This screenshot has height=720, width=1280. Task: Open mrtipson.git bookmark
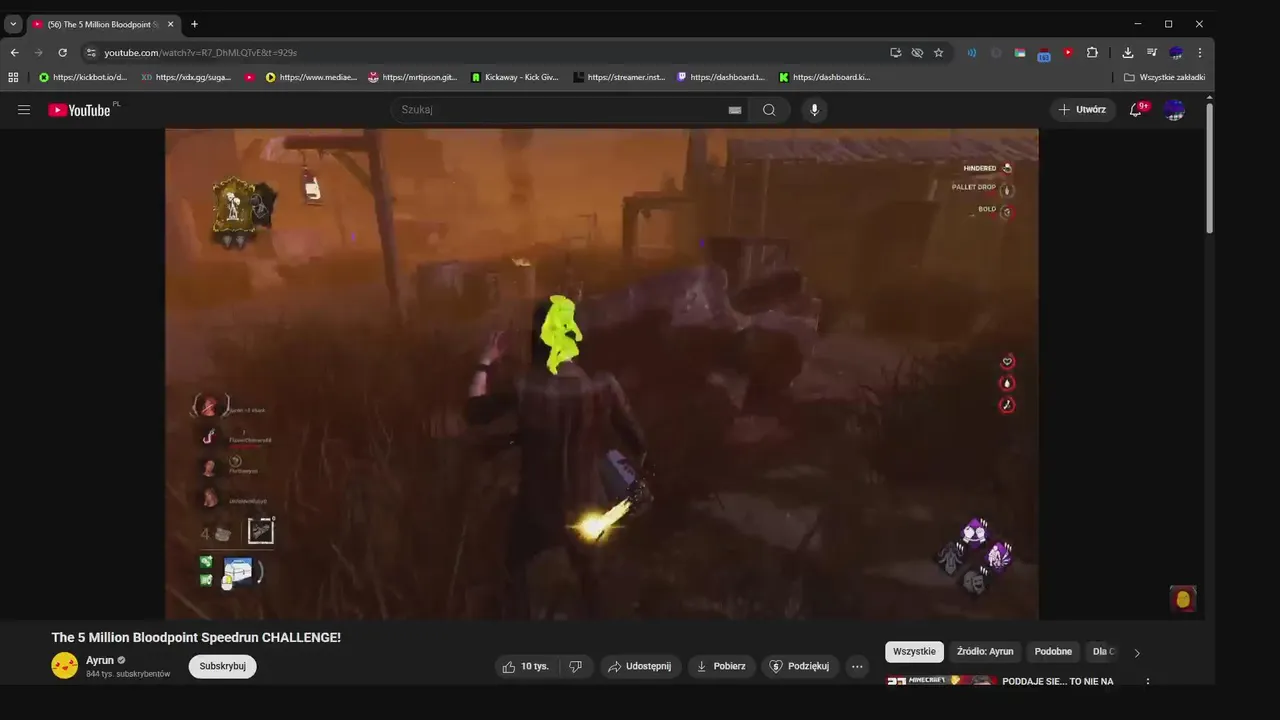[413, 77]
